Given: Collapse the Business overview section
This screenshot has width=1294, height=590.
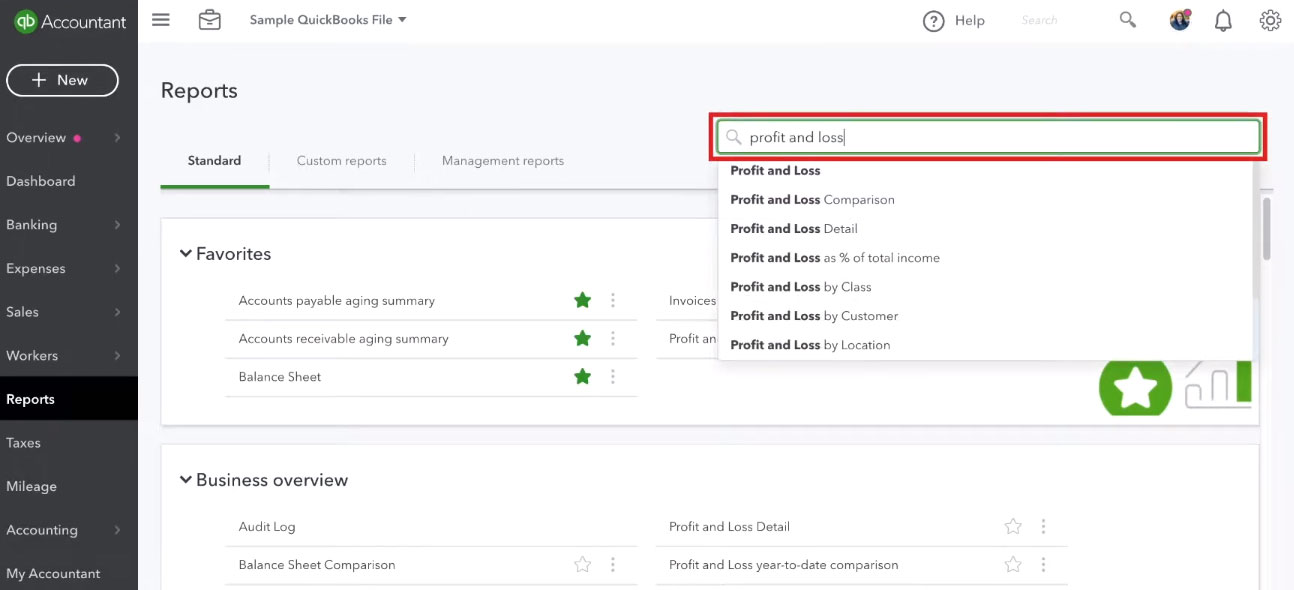Looking at the screenshot, I should (185, 480).
